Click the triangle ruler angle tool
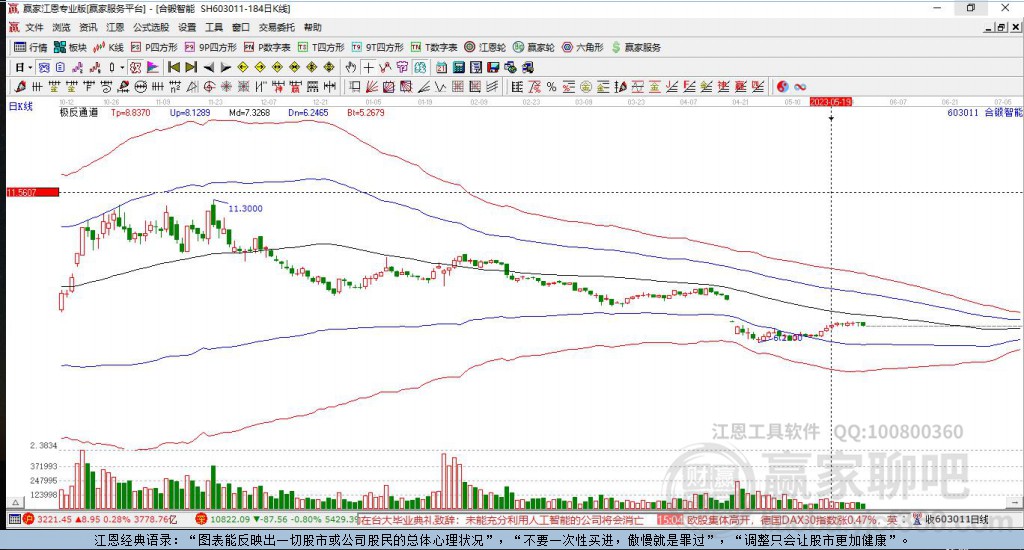The width and height of the screenshot is (1024, 550). [x=192, y=87]
